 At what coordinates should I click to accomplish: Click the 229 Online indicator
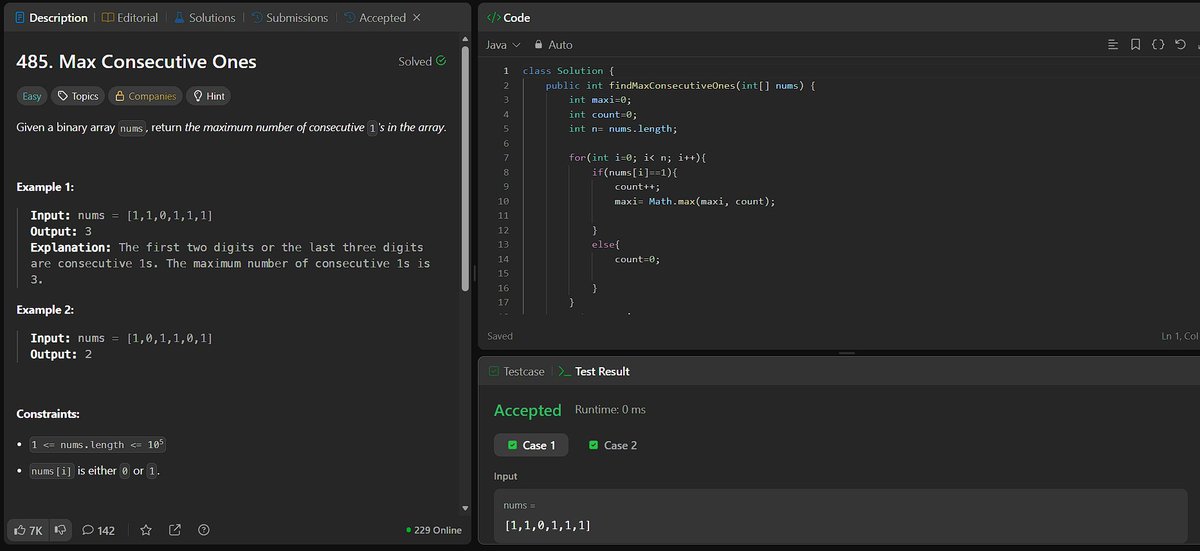[434, 530]
